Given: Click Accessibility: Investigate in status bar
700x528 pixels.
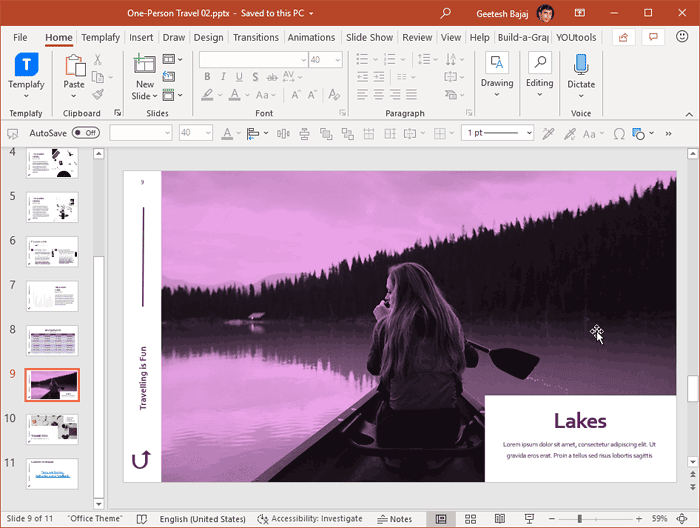Looking at the screenshot, I should (310, 519).
